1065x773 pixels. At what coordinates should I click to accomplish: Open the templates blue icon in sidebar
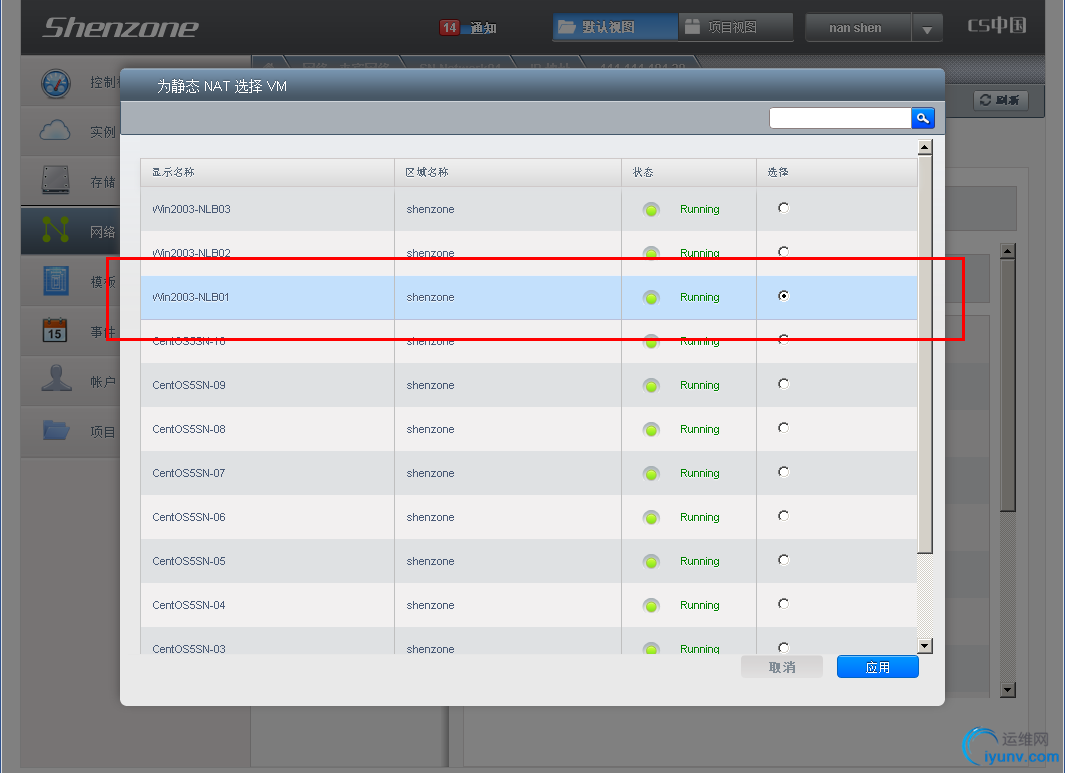pos(56,280)
